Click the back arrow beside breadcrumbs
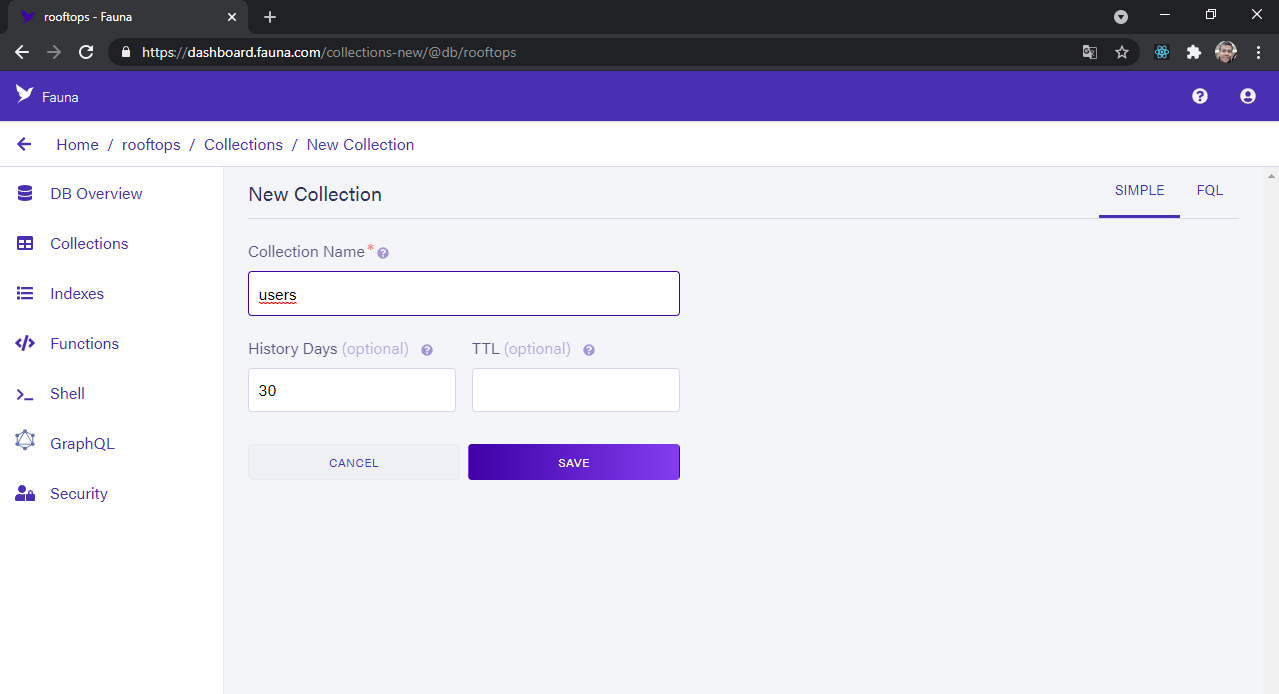1279x694 pixels. tap(25, 145)
